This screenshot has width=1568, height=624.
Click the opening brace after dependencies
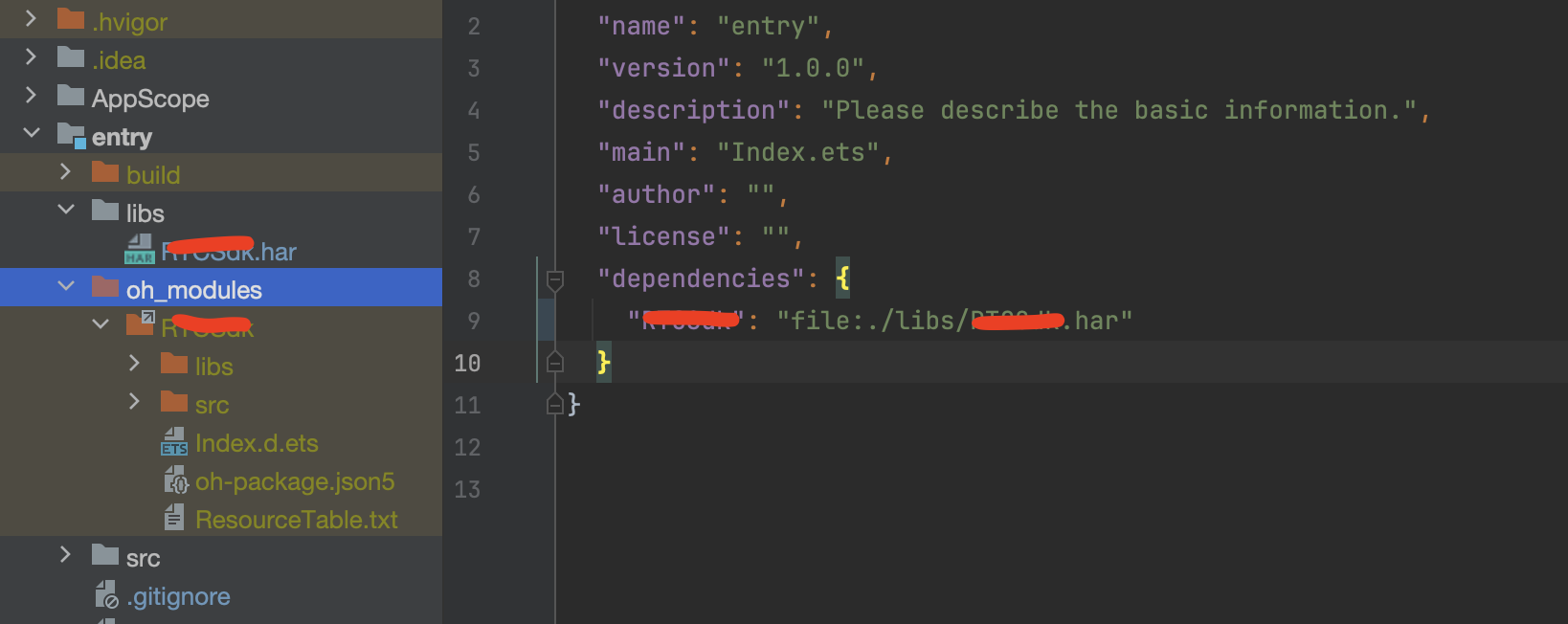coord(842,279)
